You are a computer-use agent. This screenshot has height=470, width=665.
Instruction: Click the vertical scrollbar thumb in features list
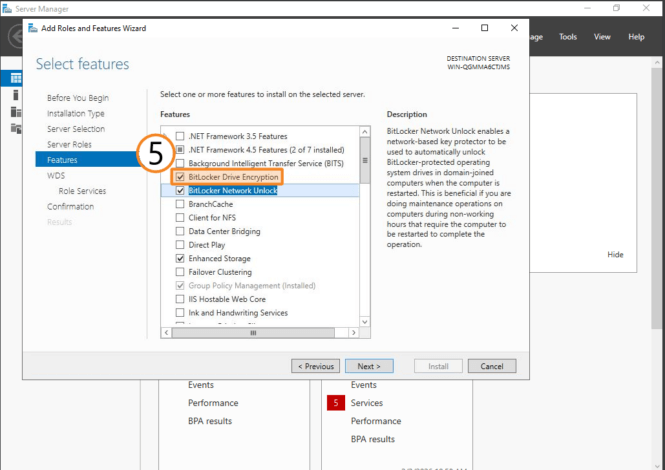pos(365,160)
